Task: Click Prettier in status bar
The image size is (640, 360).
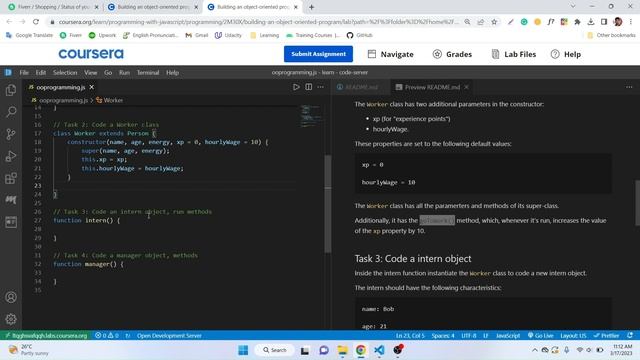Action: pyautogui.click(x=607, y=336)
